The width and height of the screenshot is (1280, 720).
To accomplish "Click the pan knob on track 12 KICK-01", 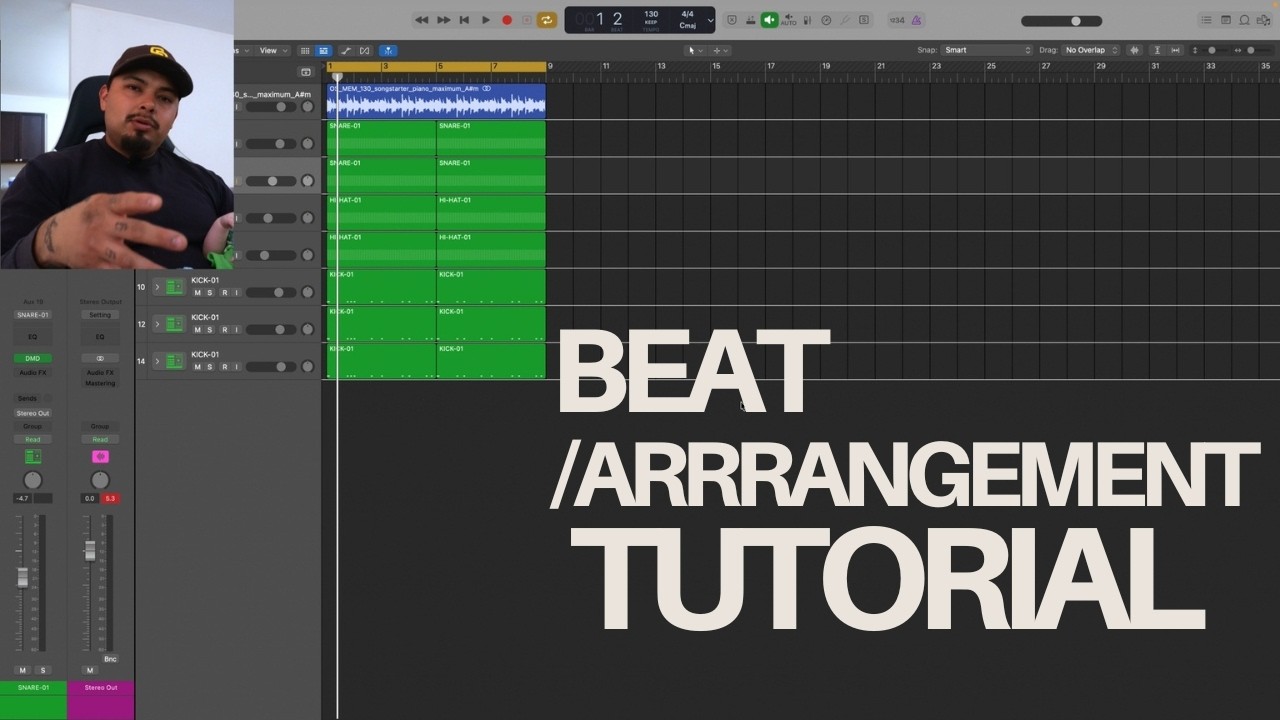I will [x=308, y=330].
